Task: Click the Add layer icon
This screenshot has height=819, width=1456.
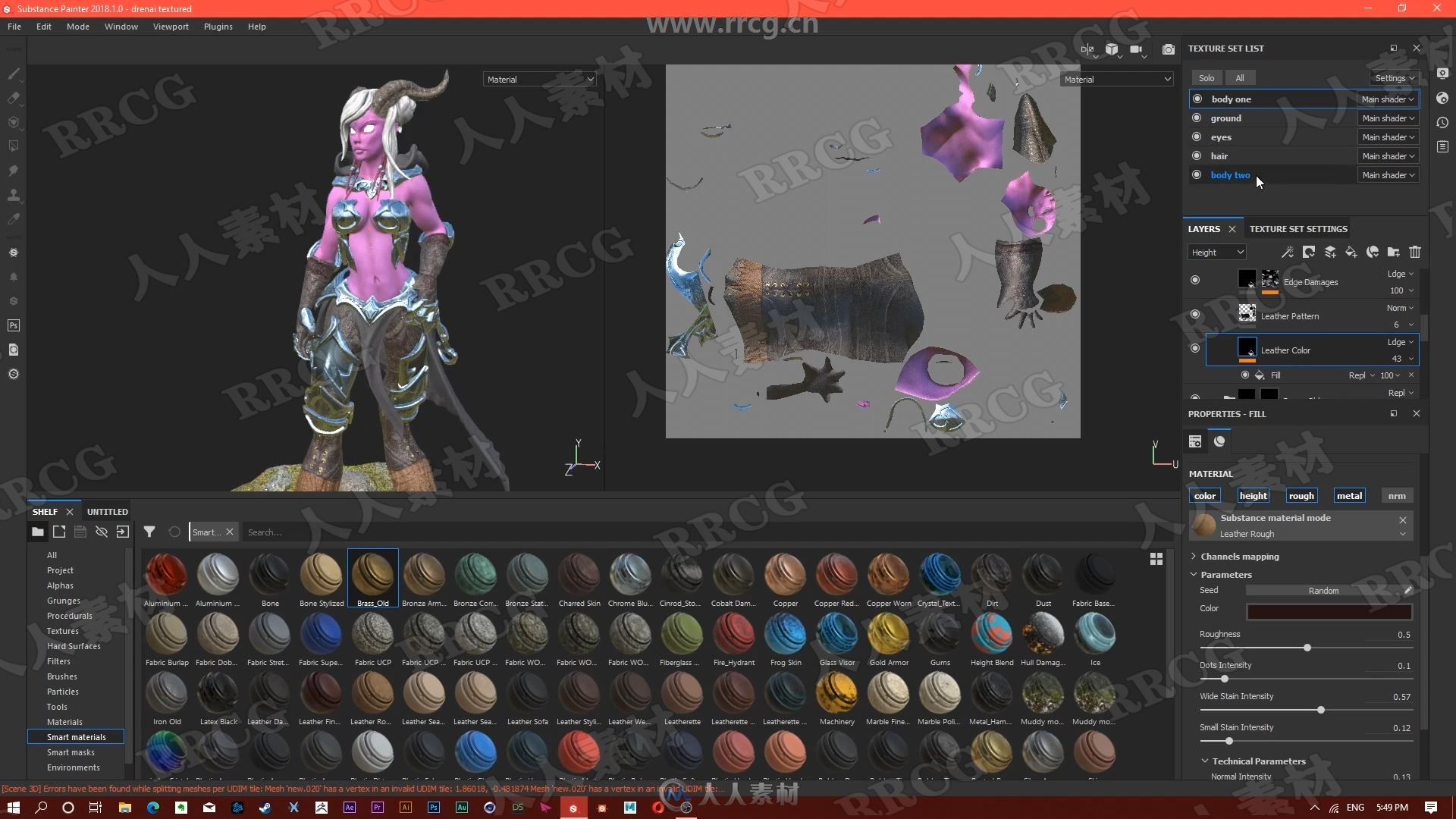Action: pyautogui.click(x=1330, y=252)
